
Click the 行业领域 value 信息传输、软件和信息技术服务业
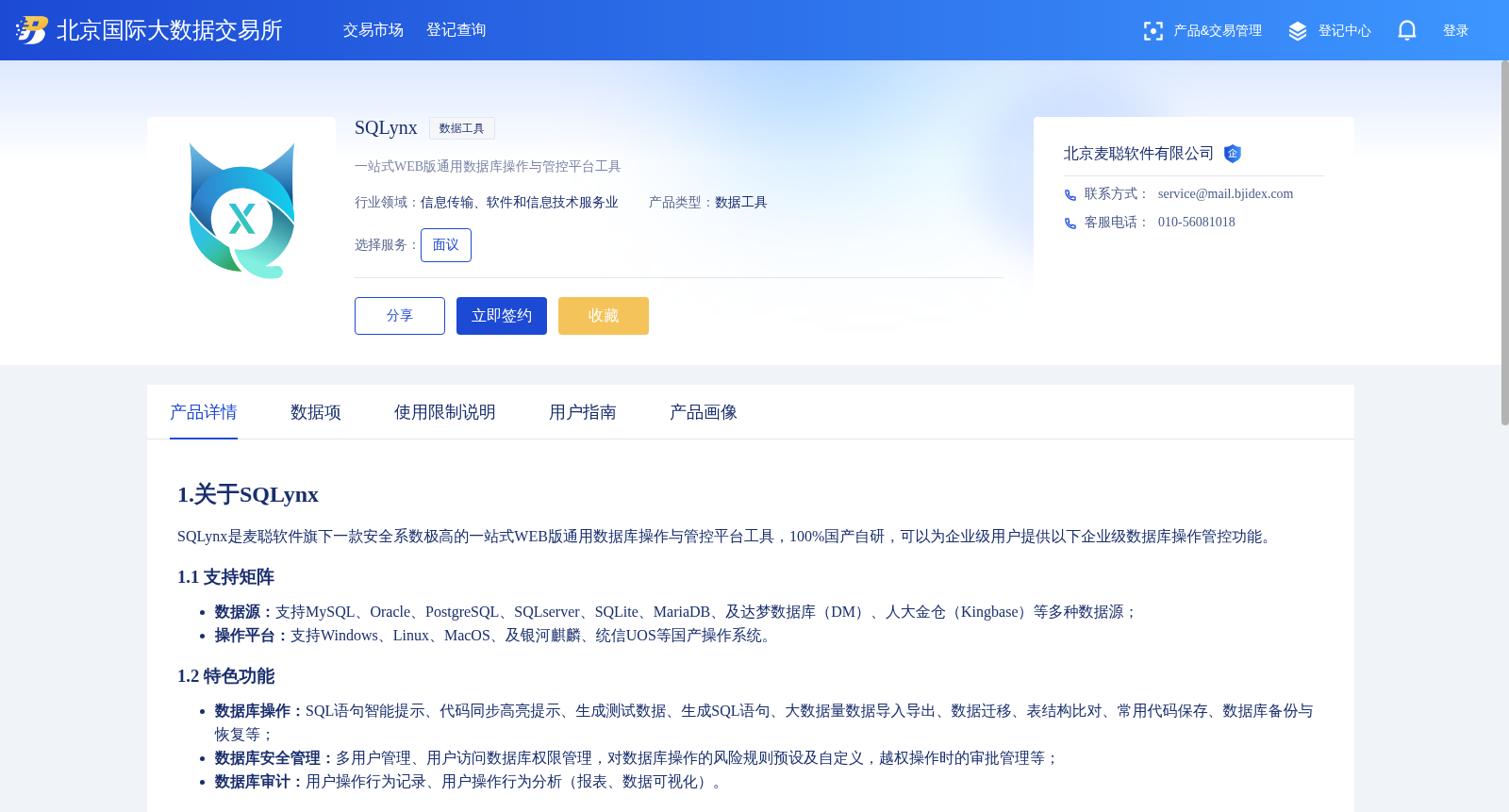520,203
